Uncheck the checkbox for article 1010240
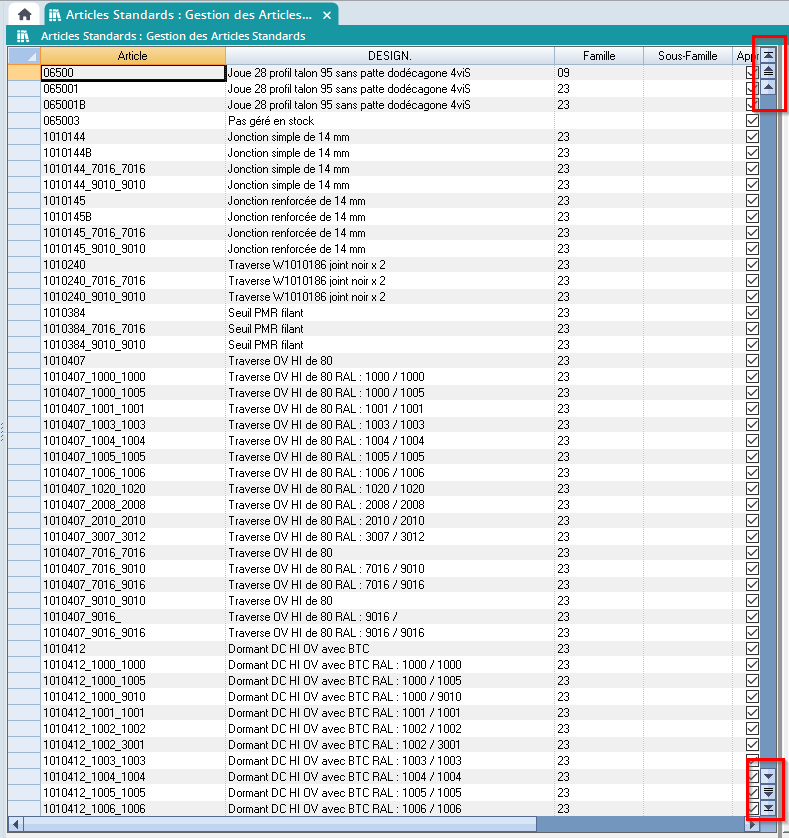 point(753,265)
